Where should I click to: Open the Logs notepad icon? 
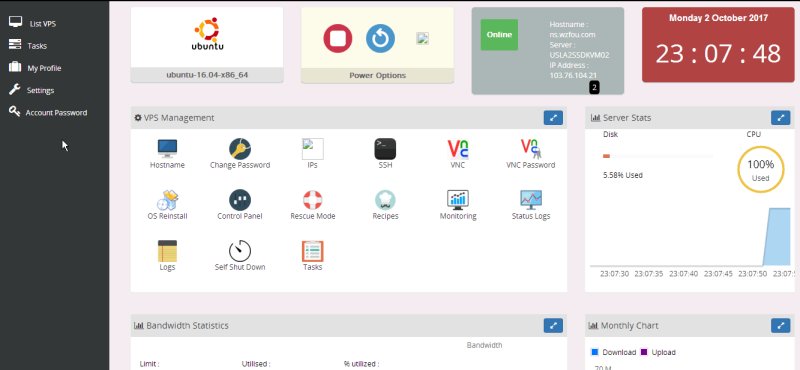click(x=167, y=251)
